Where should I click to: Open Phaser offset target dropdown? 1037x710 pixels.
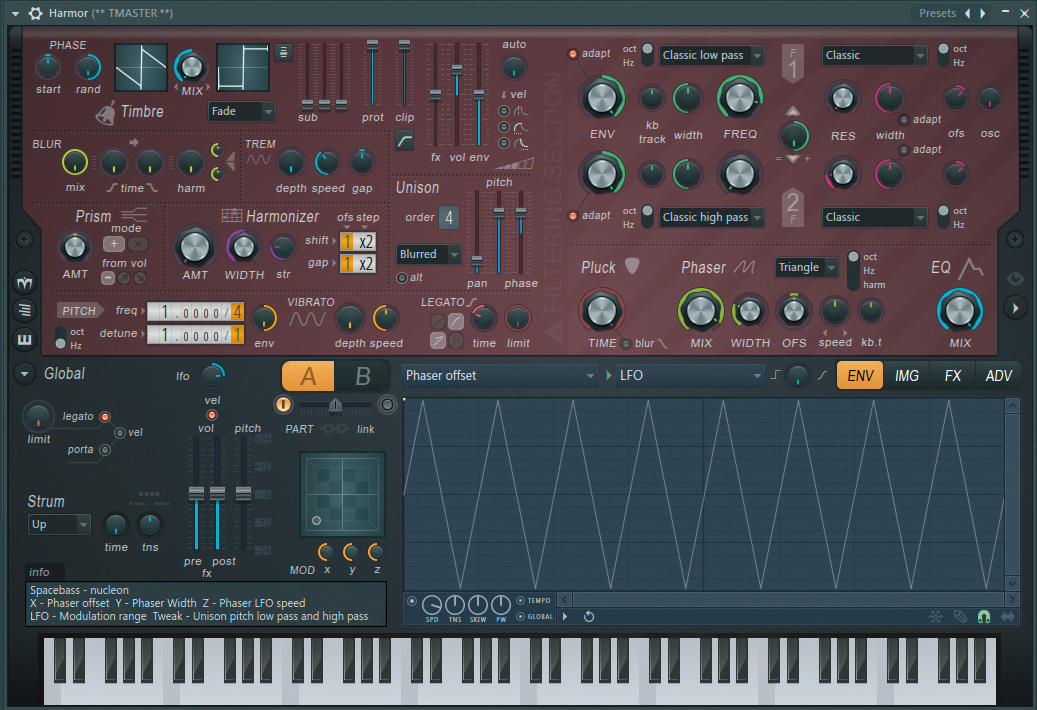(500, 375)
